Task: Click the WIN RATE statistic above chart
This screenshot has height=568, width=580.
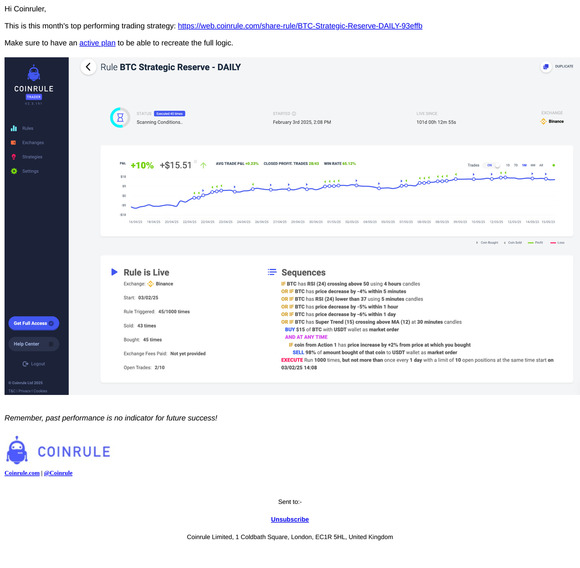Action: (x=340, y=163)
